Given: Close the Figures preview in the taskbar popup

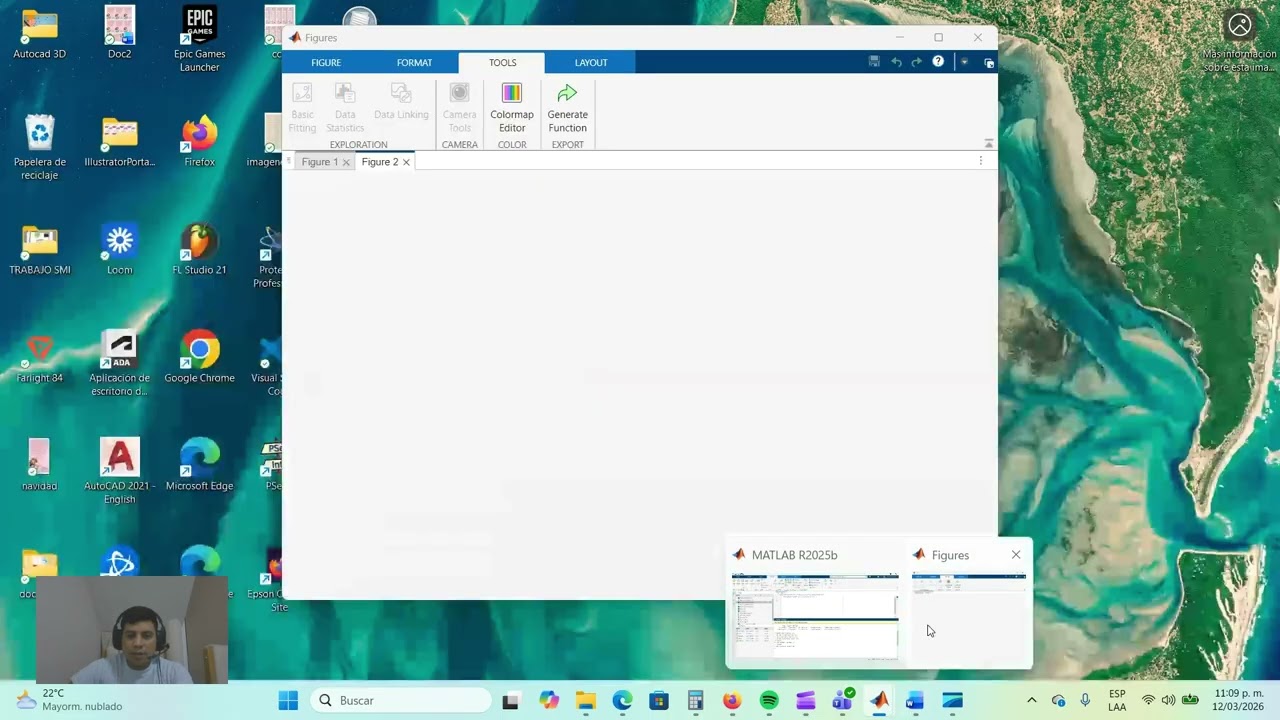Looking at the screenshot, I should [1016, 555].
